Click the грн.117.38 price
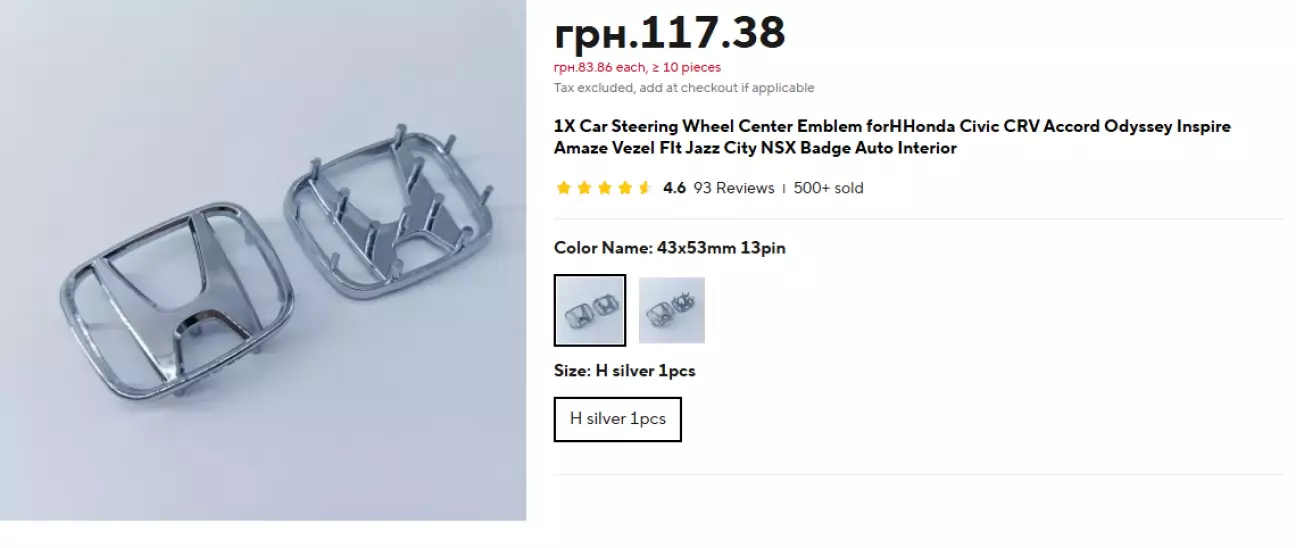Screen dimensions: 1296x548 [x=670, y=33]
